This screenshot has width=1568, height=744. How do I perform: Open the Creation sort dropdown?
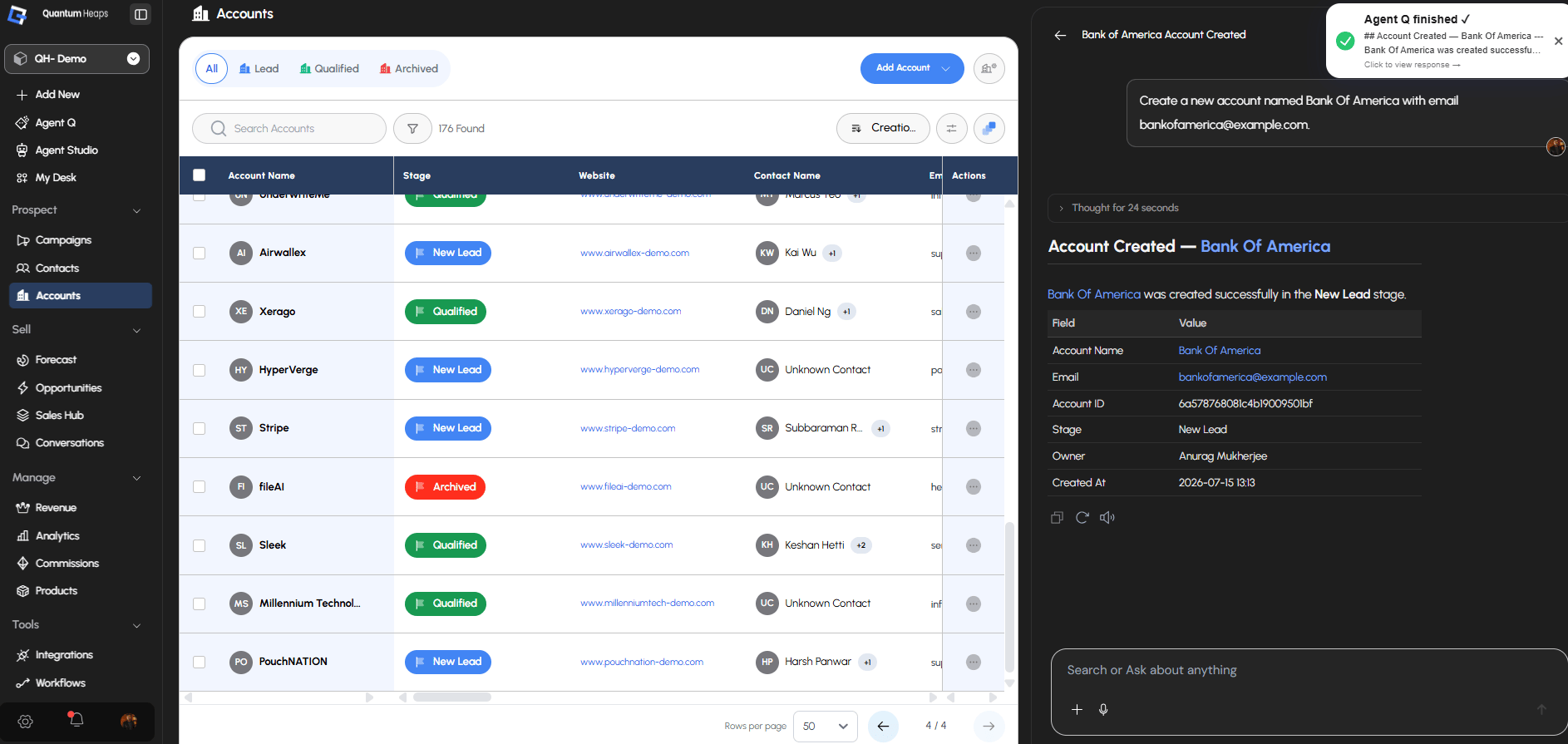tap(883, 128)
